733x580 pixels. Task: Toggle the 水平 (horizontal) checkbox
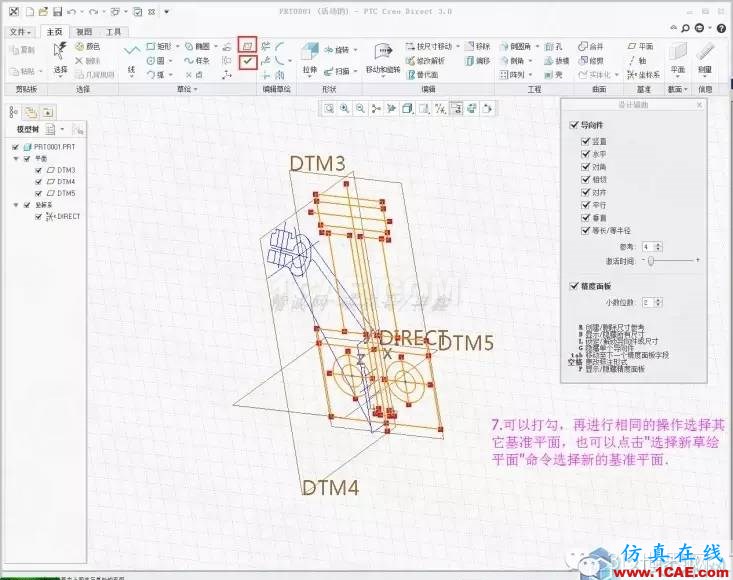tap(585, 153)
